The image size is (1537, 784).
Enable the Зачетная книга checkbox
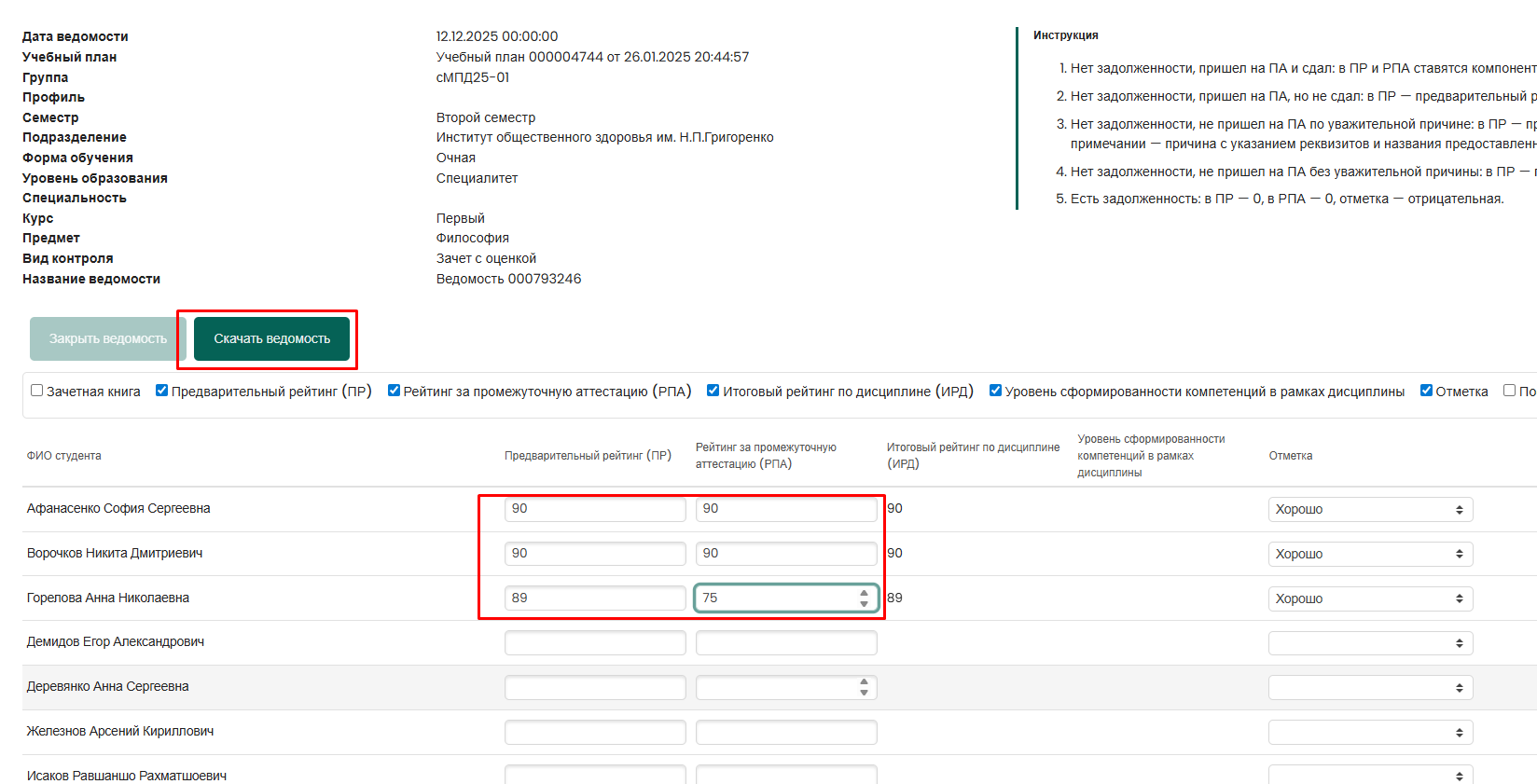[x=37, y=391]
